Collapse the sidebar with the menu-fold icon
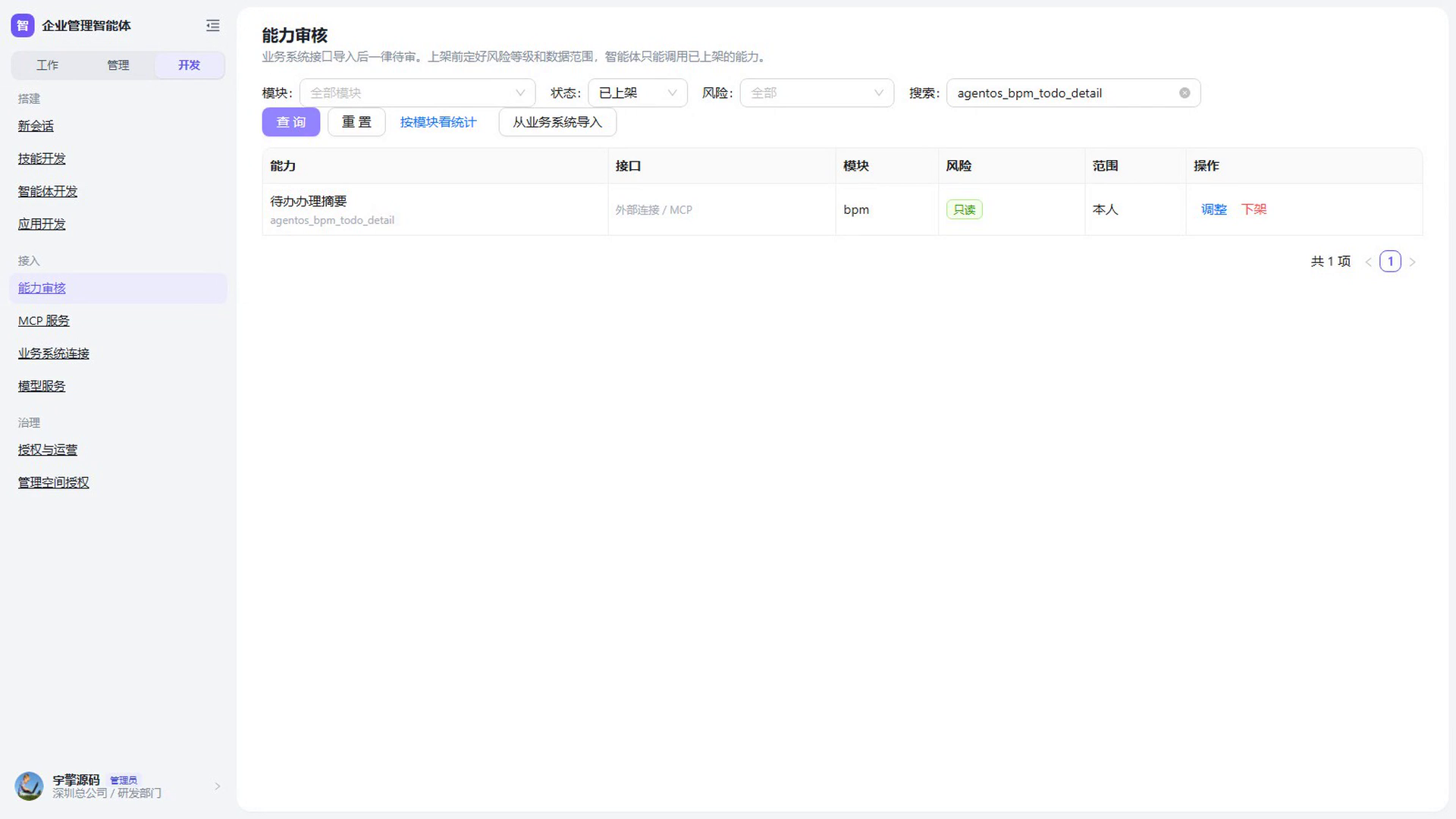1456x819 pixels. [213, 26]
